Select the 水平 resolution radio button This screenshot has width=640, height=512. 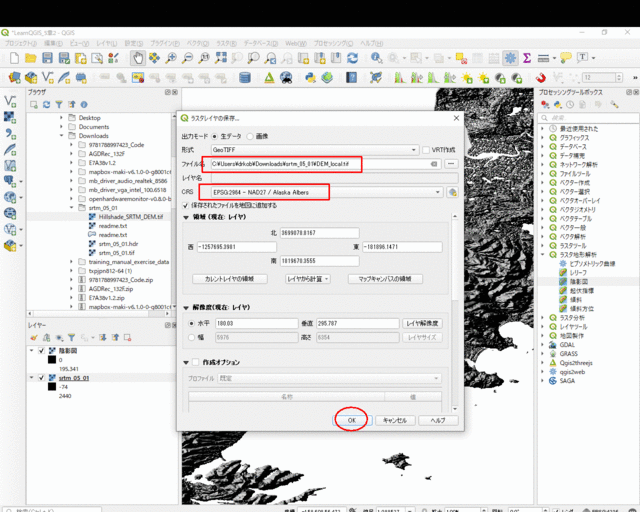coord(191,323)
